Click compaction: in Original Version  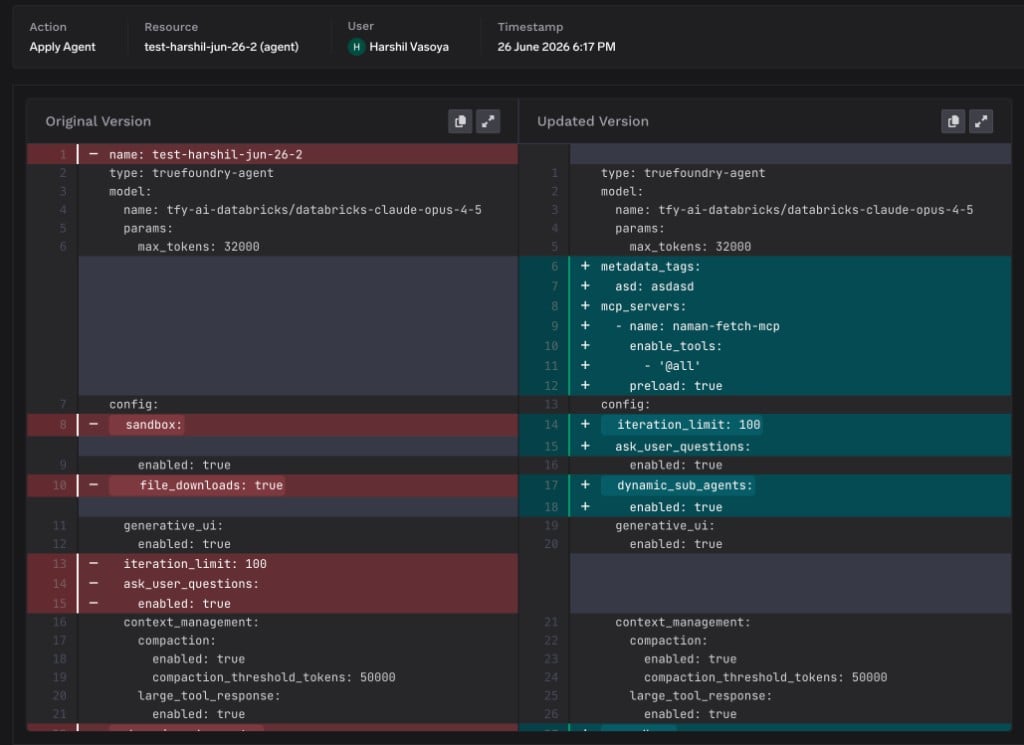tap(176, 641)
